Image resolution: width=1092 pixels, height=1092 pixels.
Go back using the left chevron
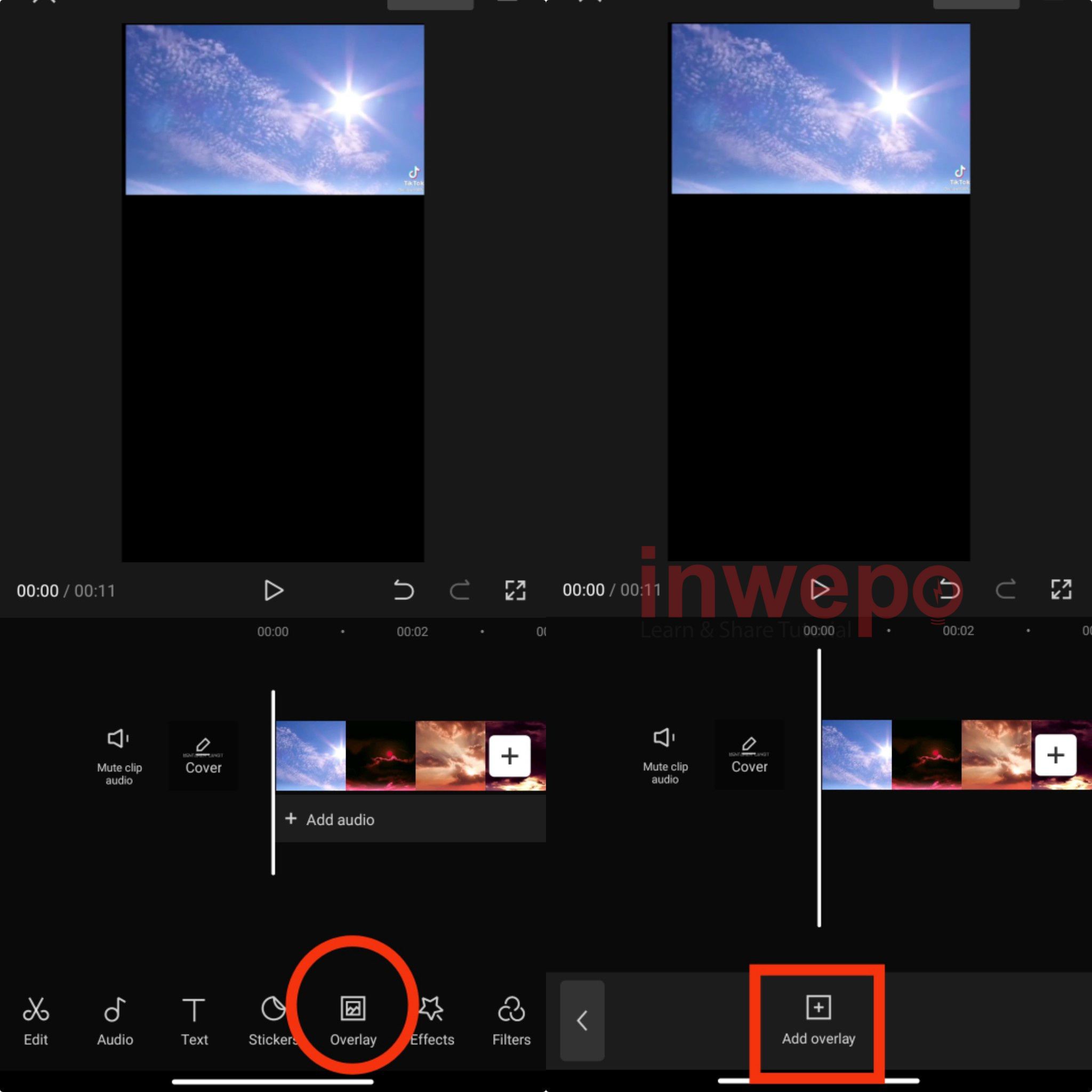tap(583, 1021)
